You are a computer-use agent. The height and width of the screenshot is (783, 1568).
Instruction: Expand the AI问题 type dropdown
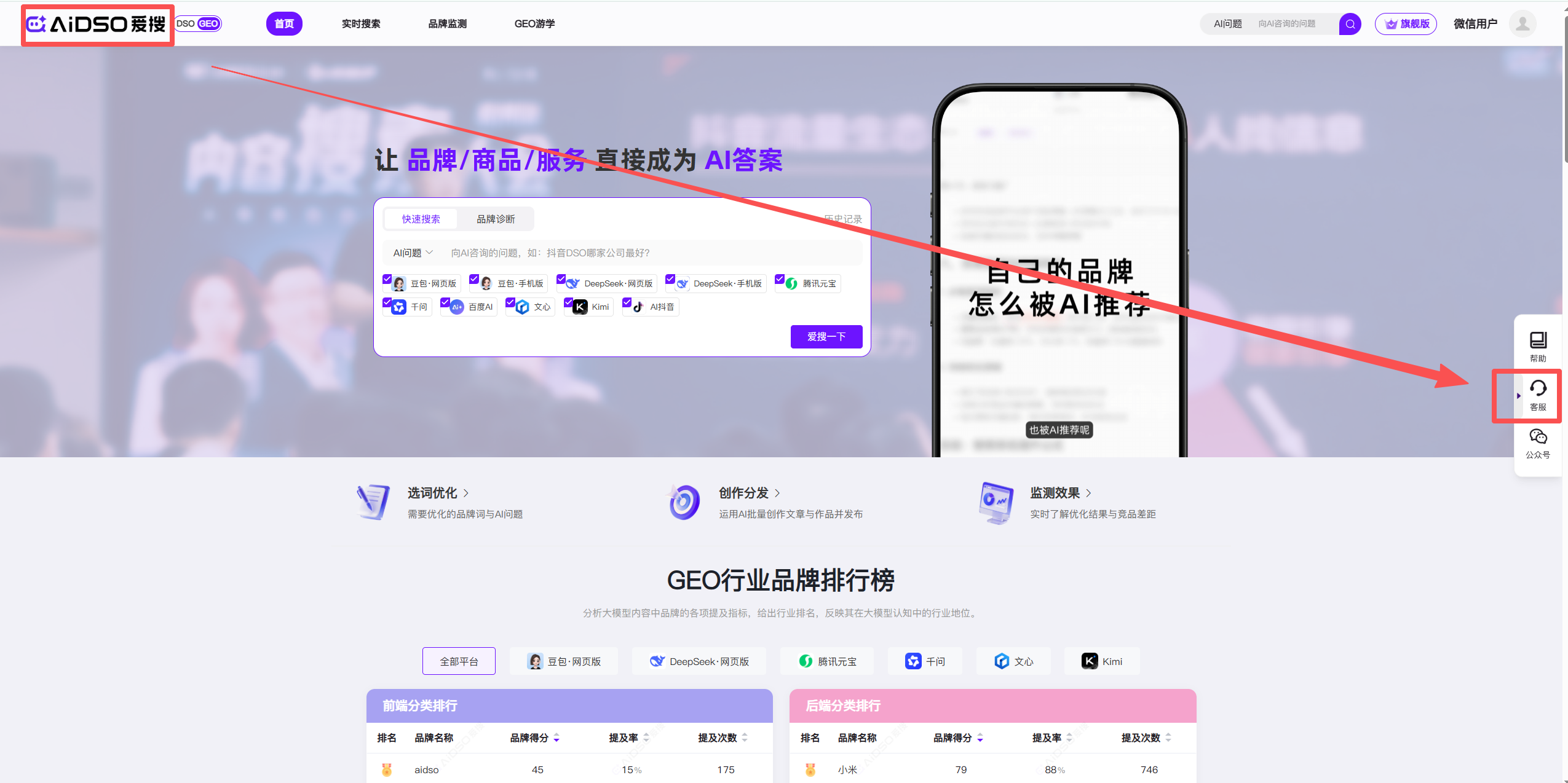pyautogui.click(x=413, y=253)
